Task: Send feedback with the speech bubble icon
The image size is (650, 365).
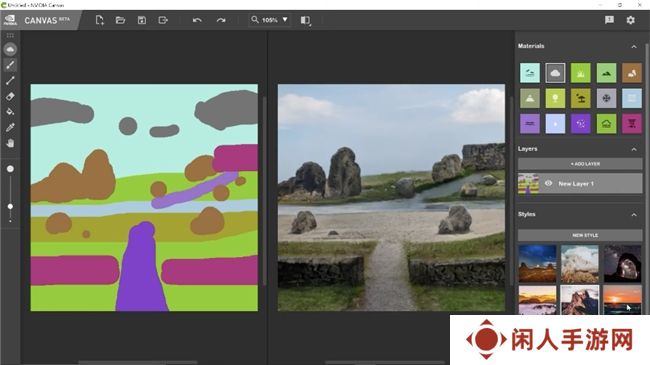Action: click(x=609, y=20)
